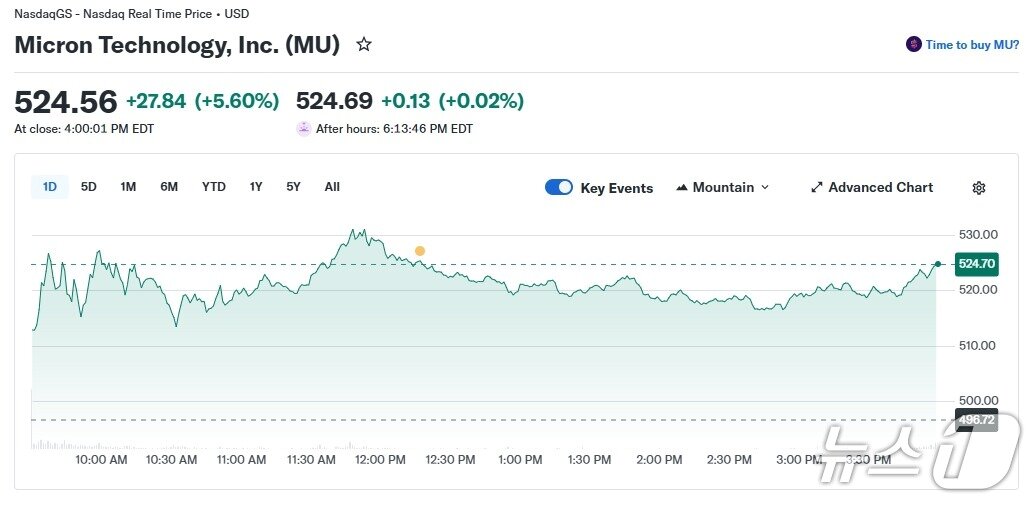Open the Advanced Chart view

coord(880,188)
